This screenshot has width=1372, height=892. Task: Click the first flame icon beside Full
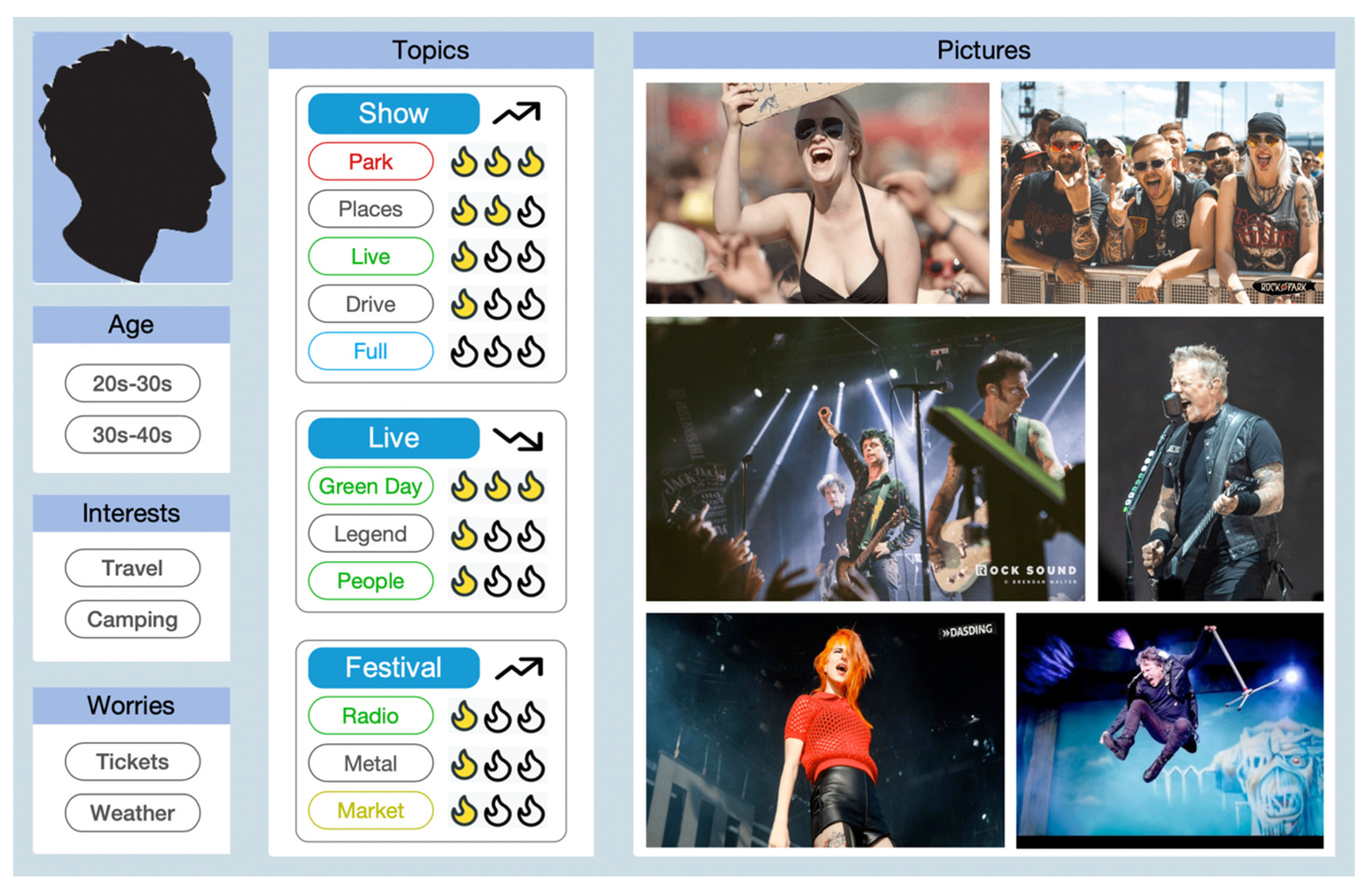pos(464,352)
